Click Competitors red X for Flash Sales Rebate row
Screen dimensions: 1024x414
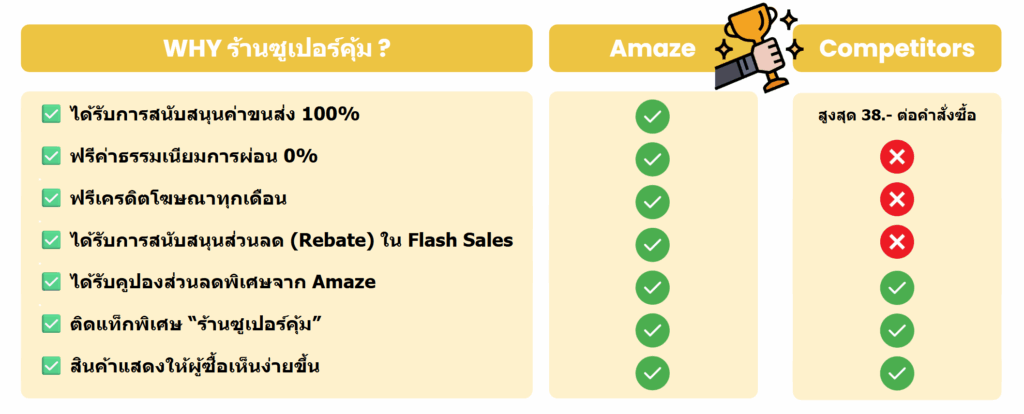pos(896,243)
